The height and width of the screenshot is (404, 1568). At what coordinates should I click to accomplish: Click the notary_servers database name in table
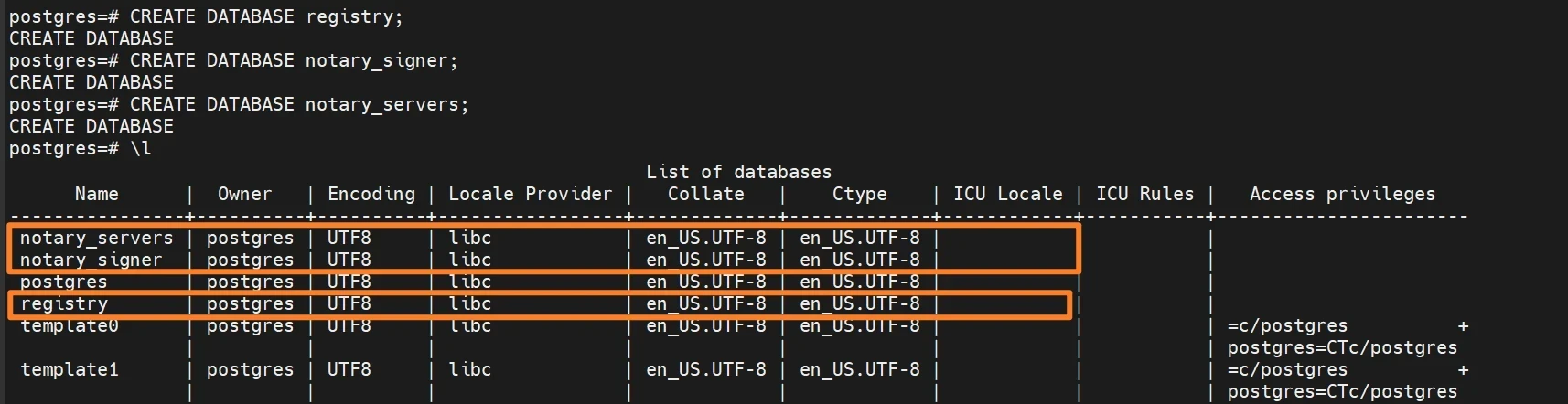click(96, 238)
